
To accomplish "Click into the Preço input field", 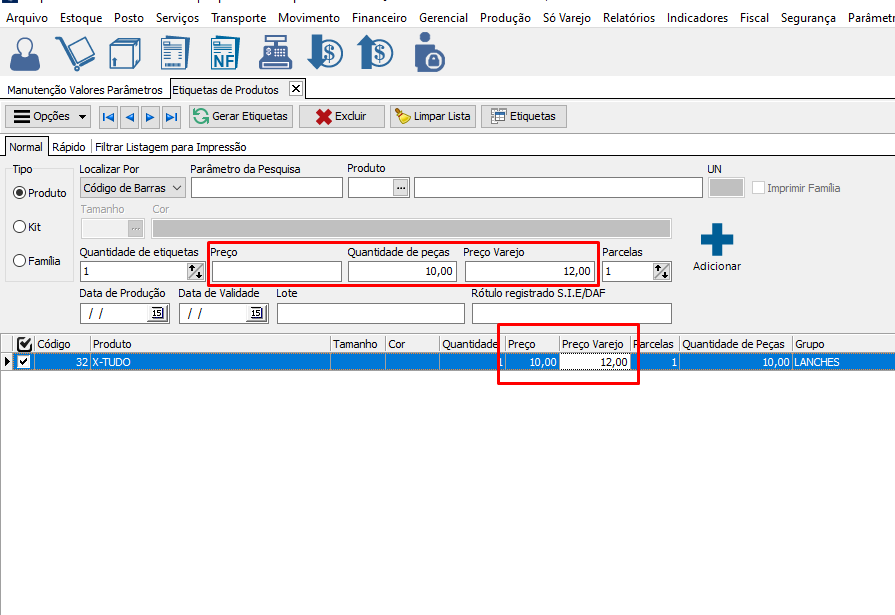I will [x=276, y=272].
